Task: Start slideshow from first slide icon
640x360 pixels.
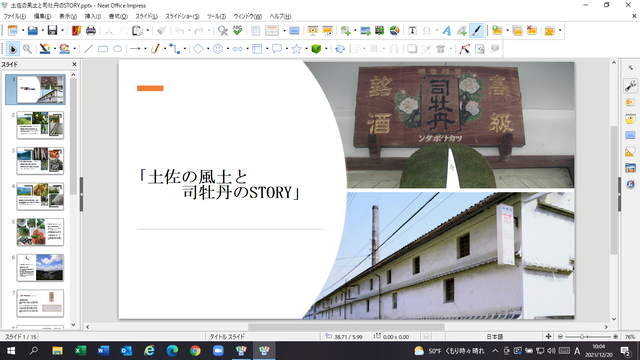Action: tap(313, 31)
